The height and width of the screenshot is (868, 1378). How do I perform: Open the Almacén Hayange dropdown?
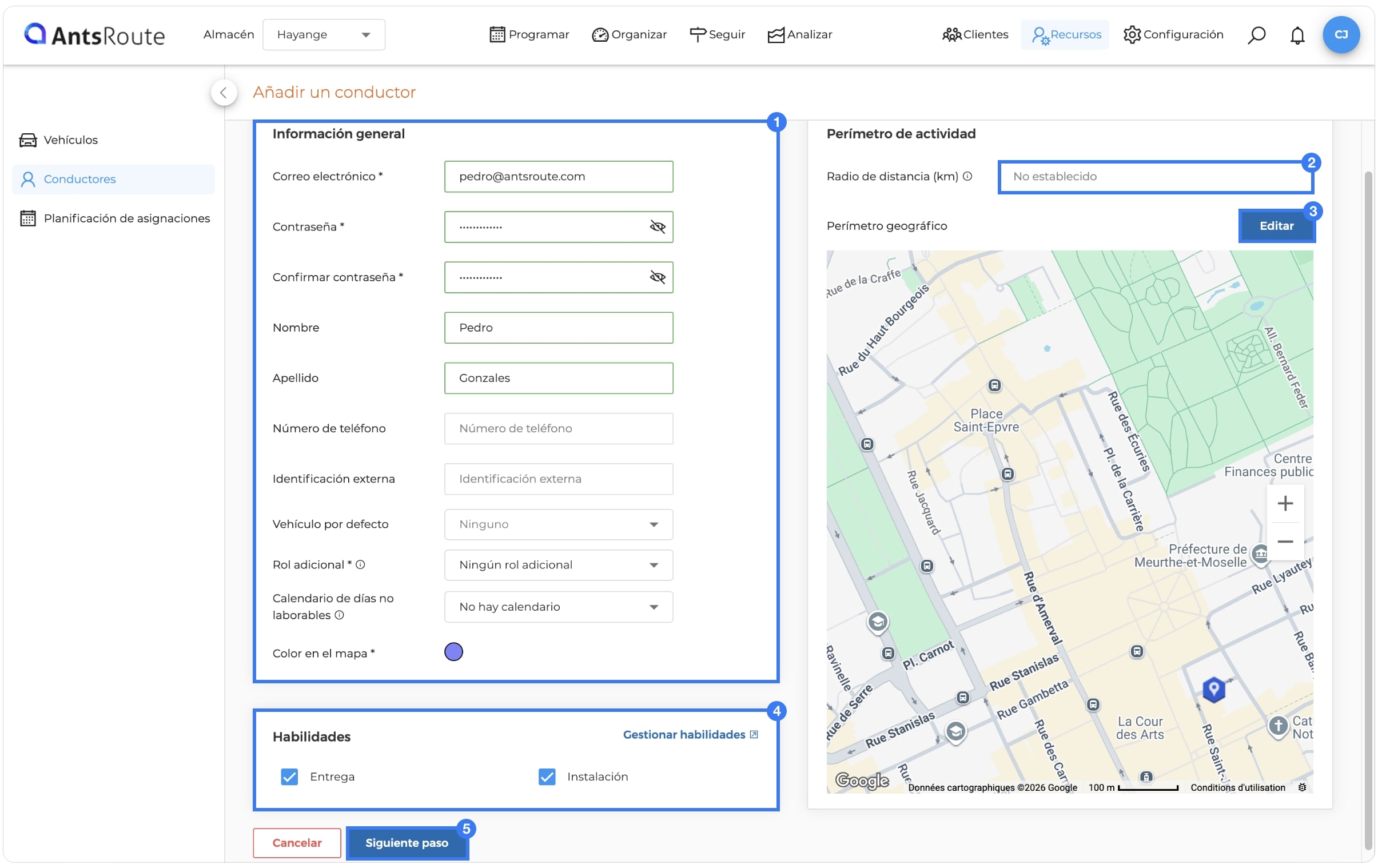coord(324,34)
